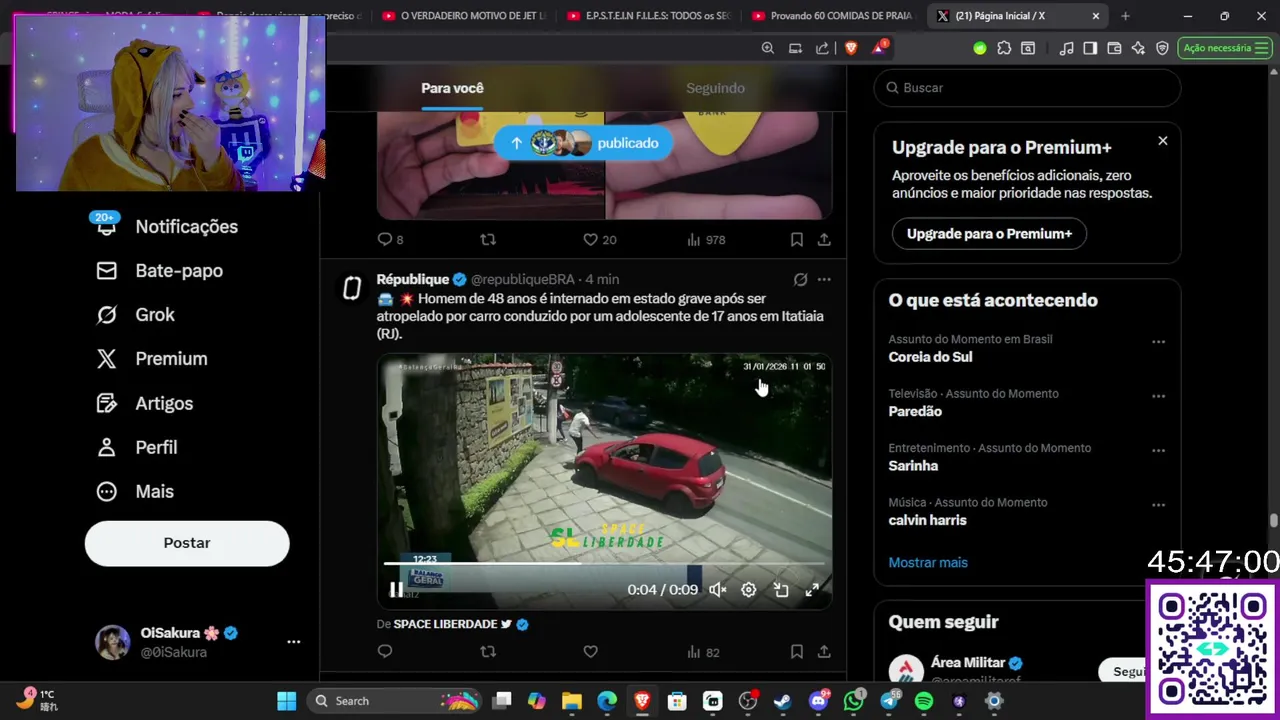The width and height of the screenshot is (1280, 720).
Task: Open the Mais menu
Action: coord(134,492)
